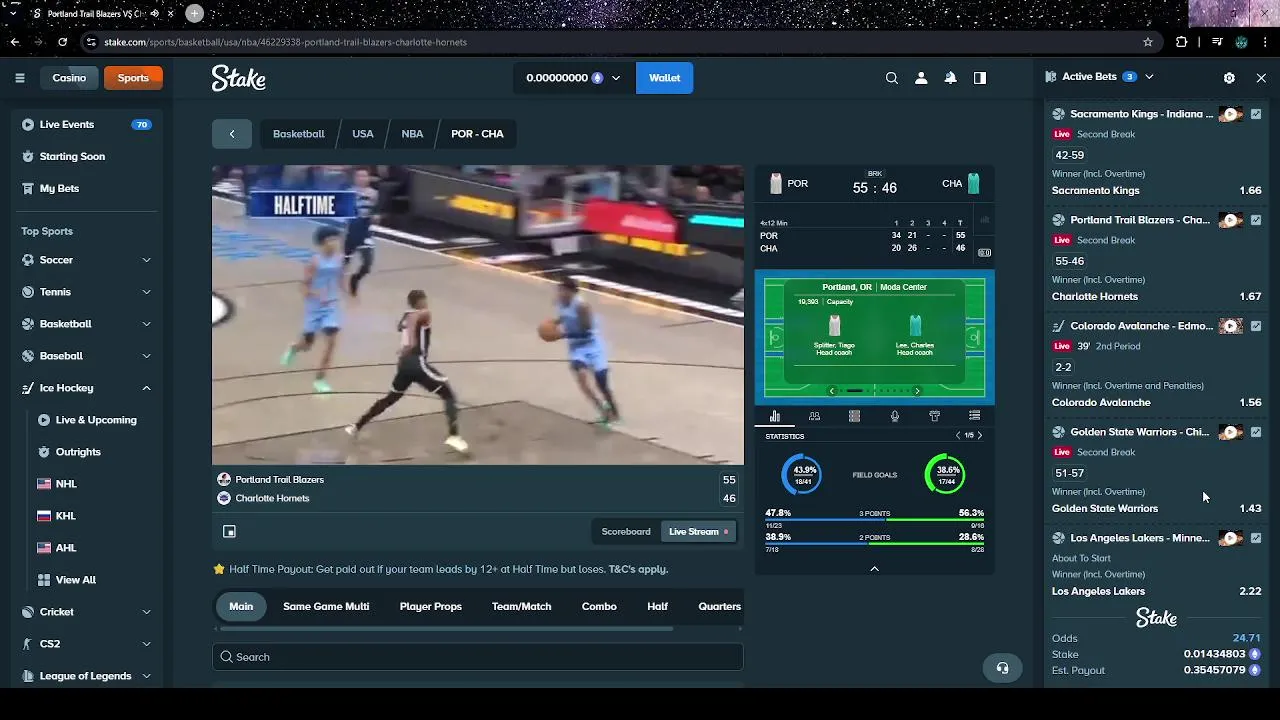Open the search magnifier in the header

pos(892,78)
